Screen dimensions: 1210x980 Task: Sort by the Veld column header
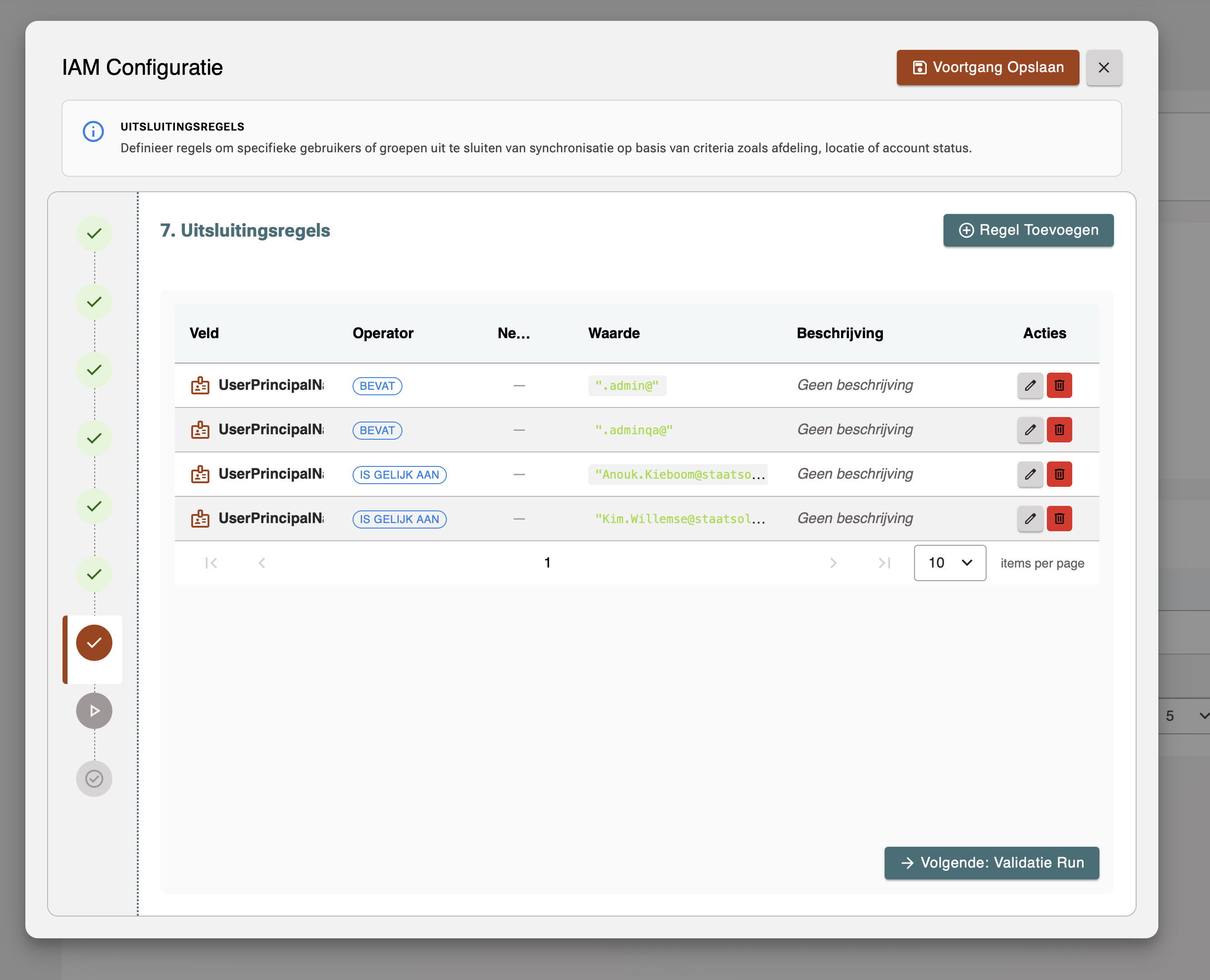pos(204,334)
